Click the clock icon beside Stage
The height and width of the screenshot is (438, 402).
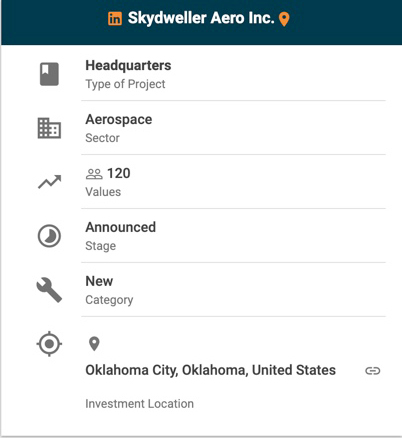pos(49,236)
